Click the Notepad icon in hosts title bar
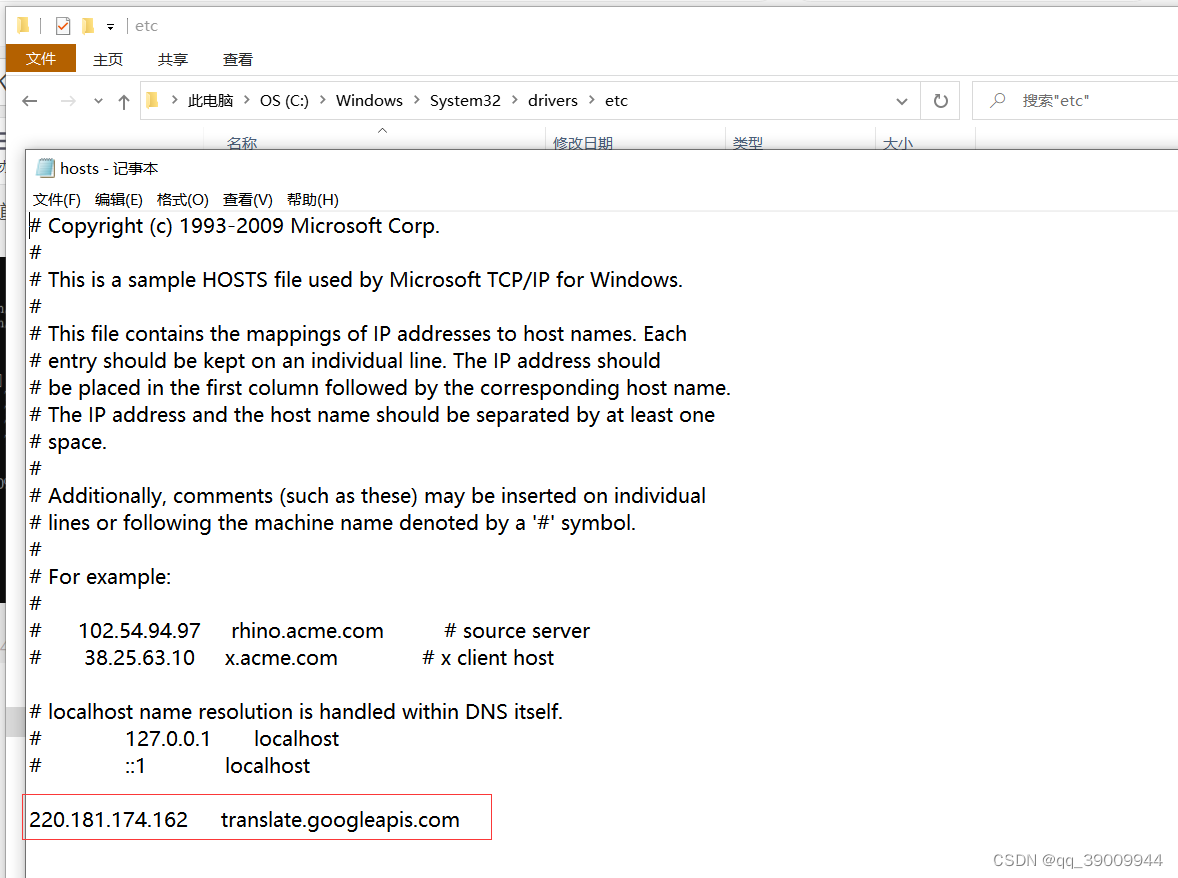 (46, 168)
